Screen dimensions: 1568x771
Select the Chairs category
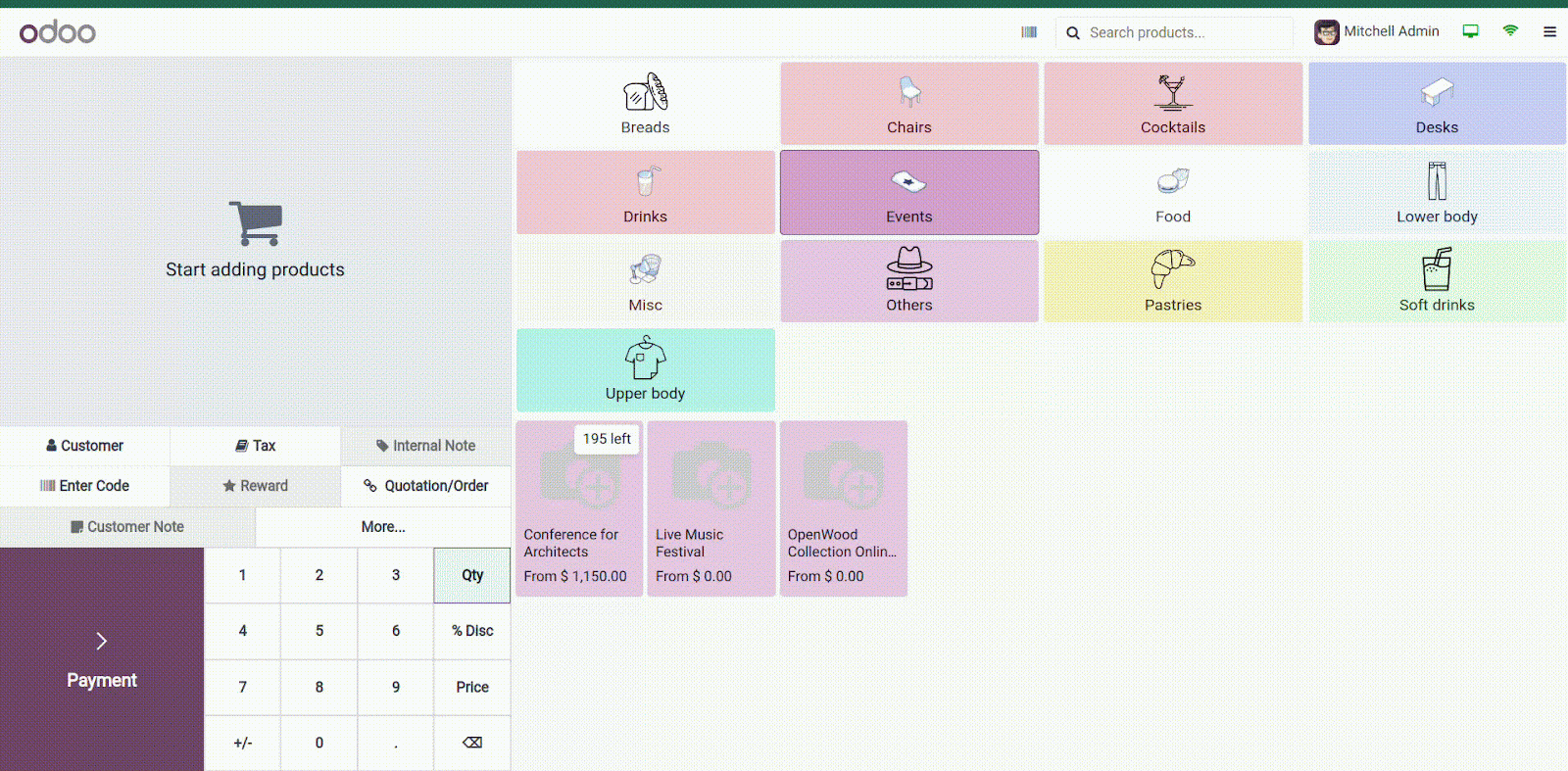tap(909, 104)
